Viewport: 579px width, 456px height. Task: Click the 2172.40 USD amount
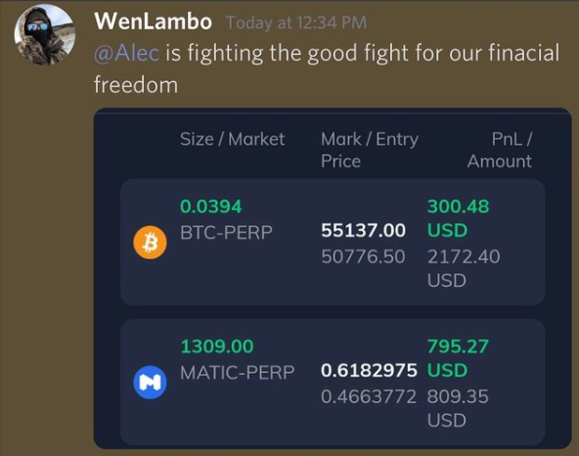coord(464,268)
